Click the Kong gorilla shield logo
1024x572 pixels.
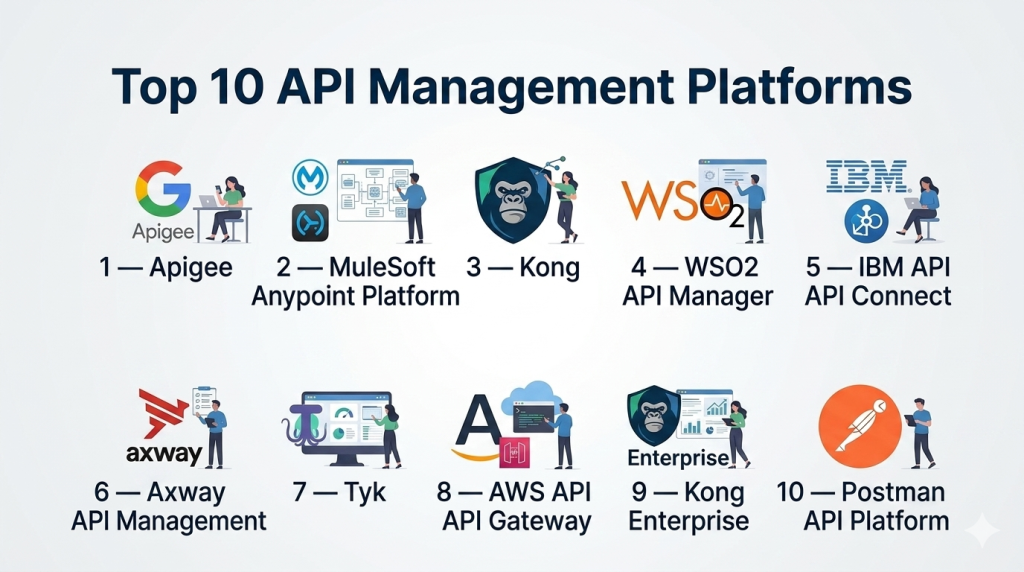[x=511, y=200]
